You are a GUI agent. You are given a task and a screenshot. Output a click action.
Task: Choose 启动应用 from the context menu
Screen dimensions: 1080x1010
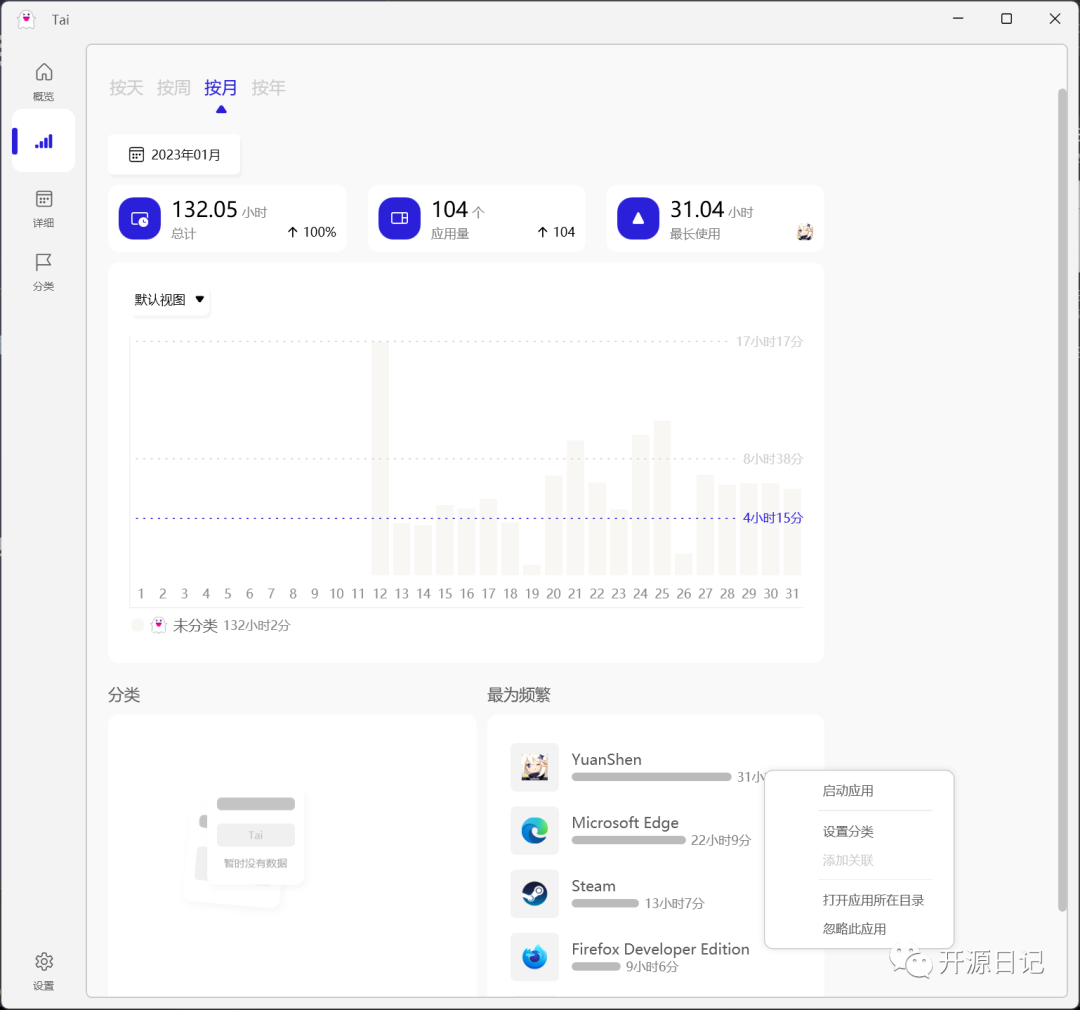coord(848,790)
